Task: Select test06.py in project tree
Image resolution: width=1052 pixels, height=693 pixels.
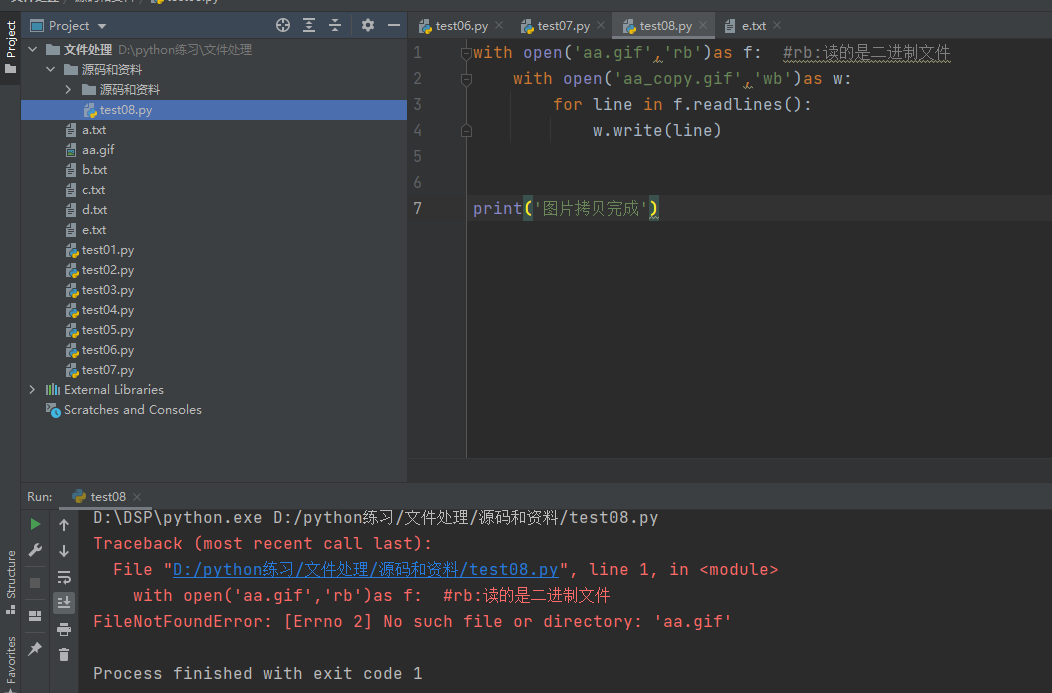Action: pyautogui.click(x=107, y=350)
